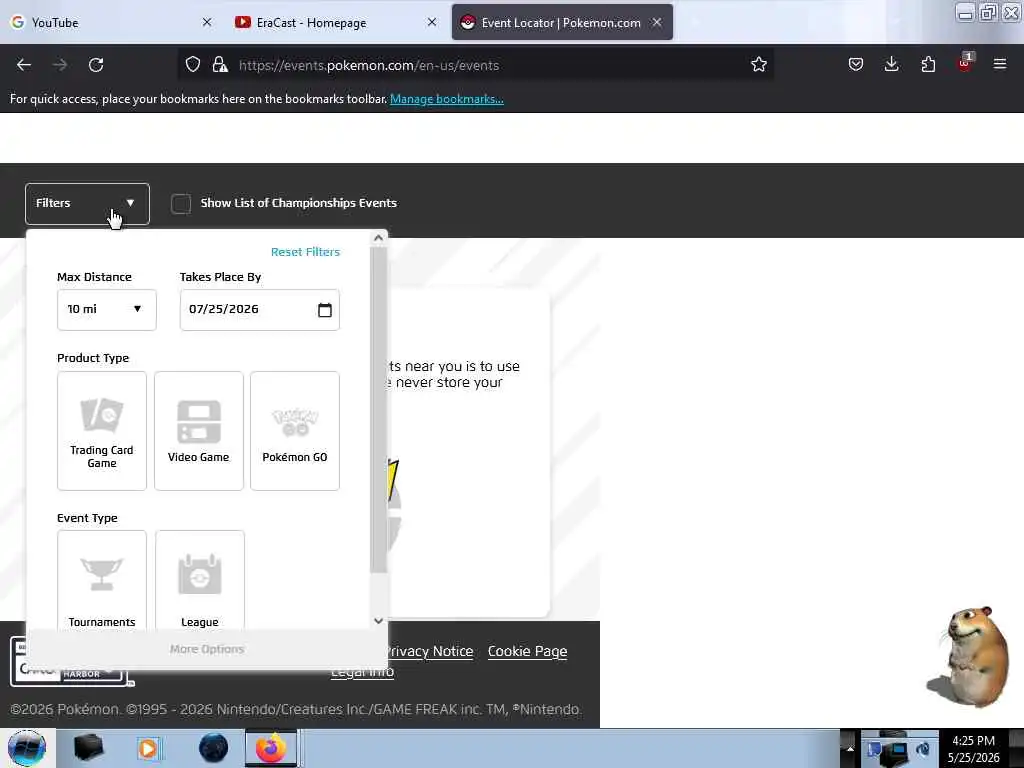
Task: Select the Video Game product type
Action: pyautogui.click(x=199, y=431)
